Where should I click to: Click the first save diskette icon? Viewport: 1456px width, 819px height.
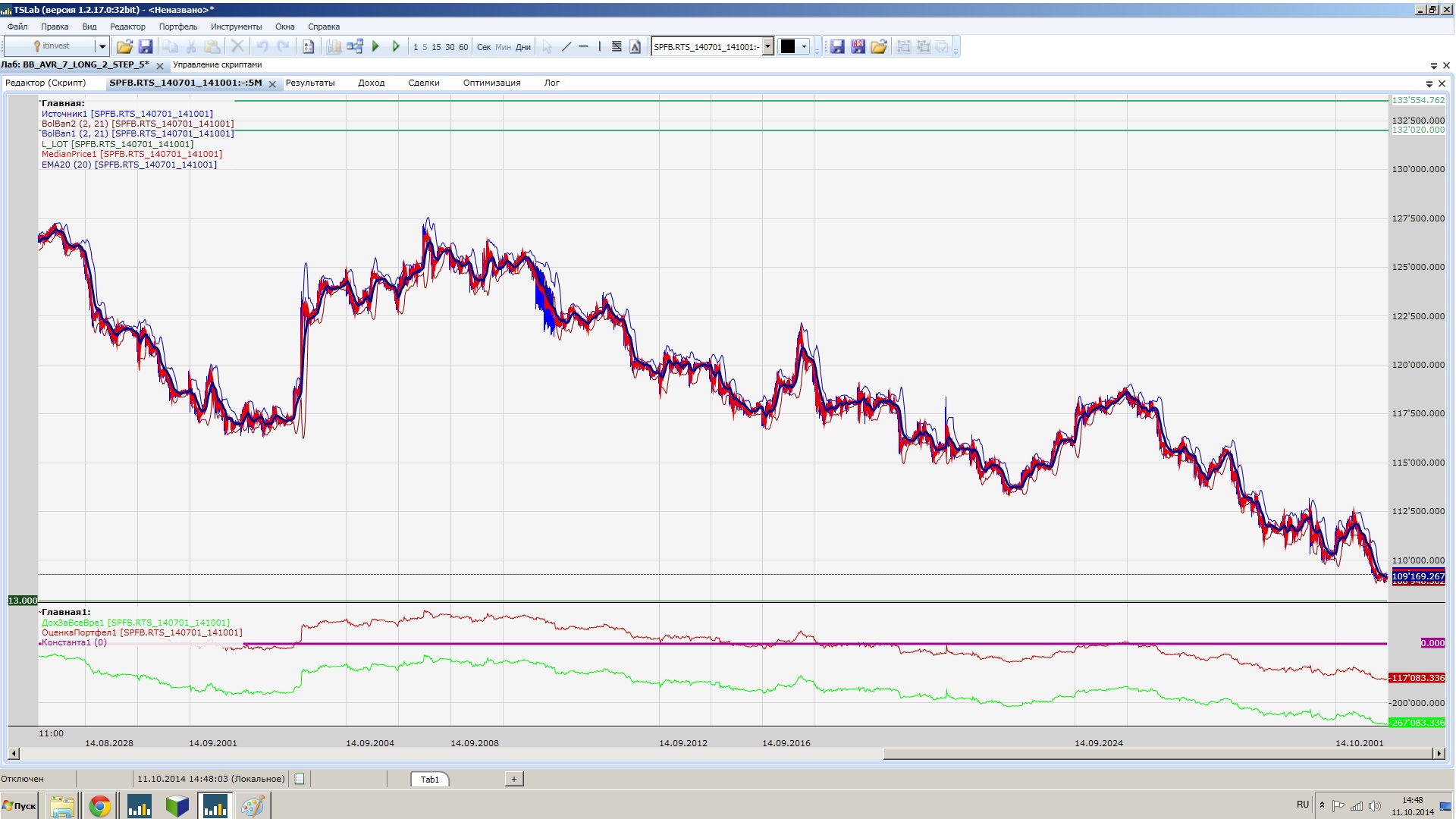[x=146, y=47]
